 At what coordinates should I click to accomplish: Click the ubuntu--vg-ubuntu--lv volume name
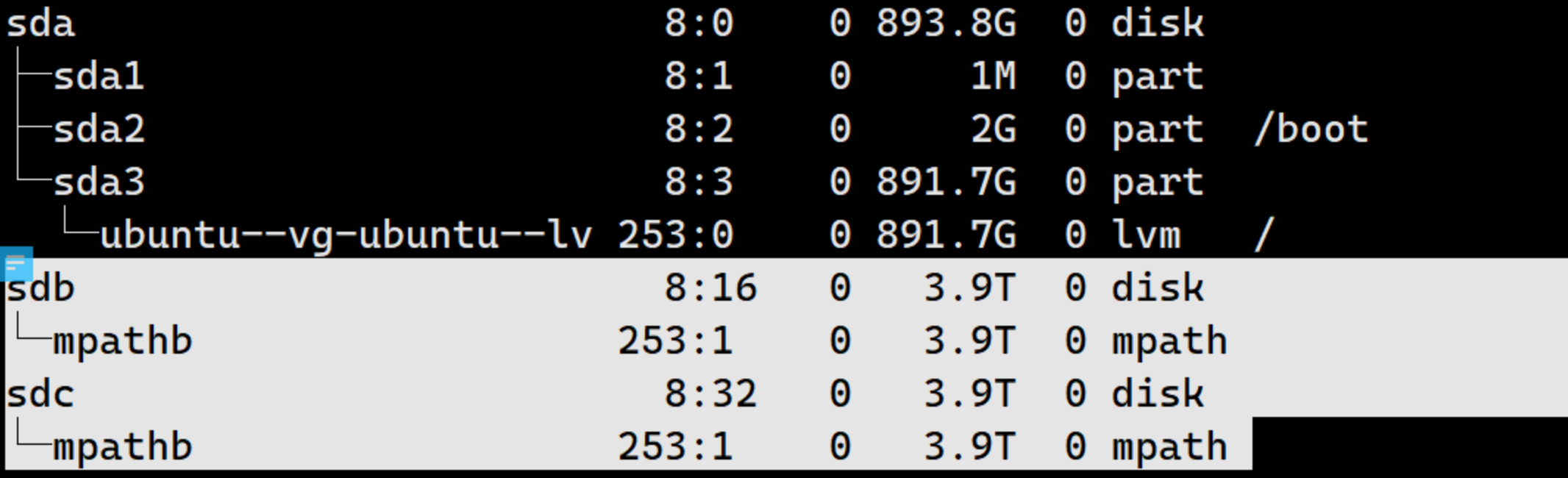346,236
